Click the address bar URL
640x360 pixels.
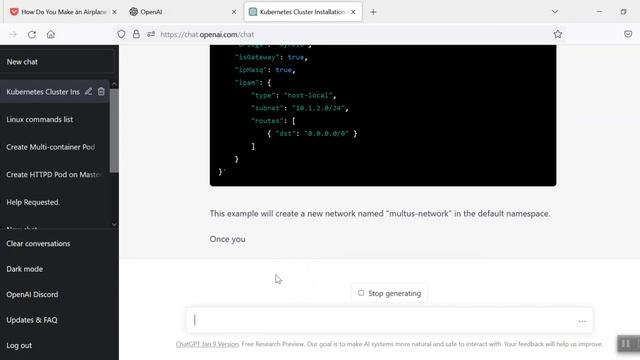207,35
